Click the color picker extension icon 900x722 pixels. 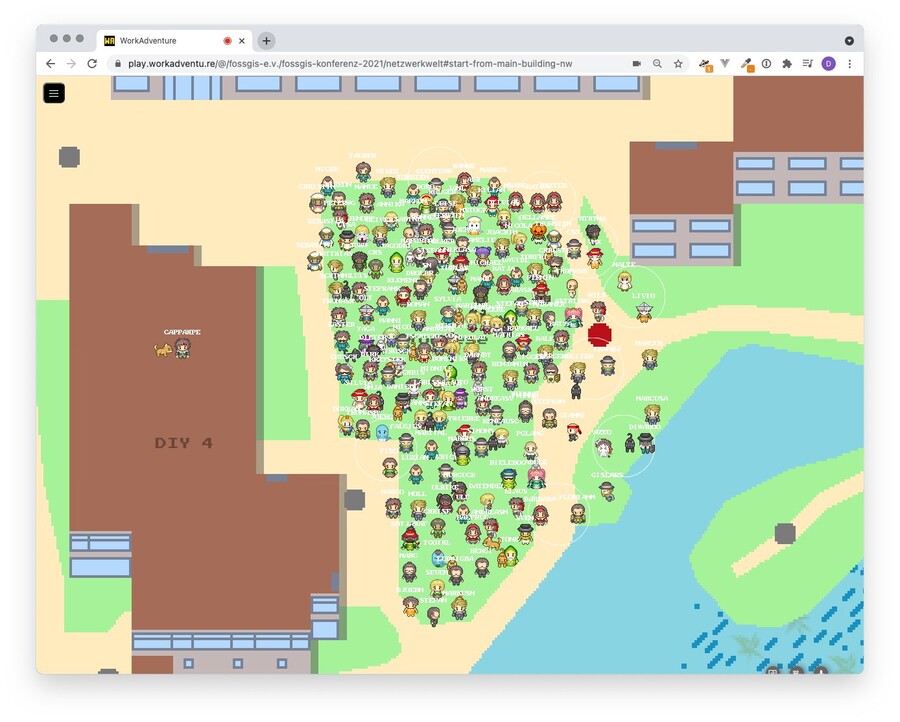click(746, 64)
